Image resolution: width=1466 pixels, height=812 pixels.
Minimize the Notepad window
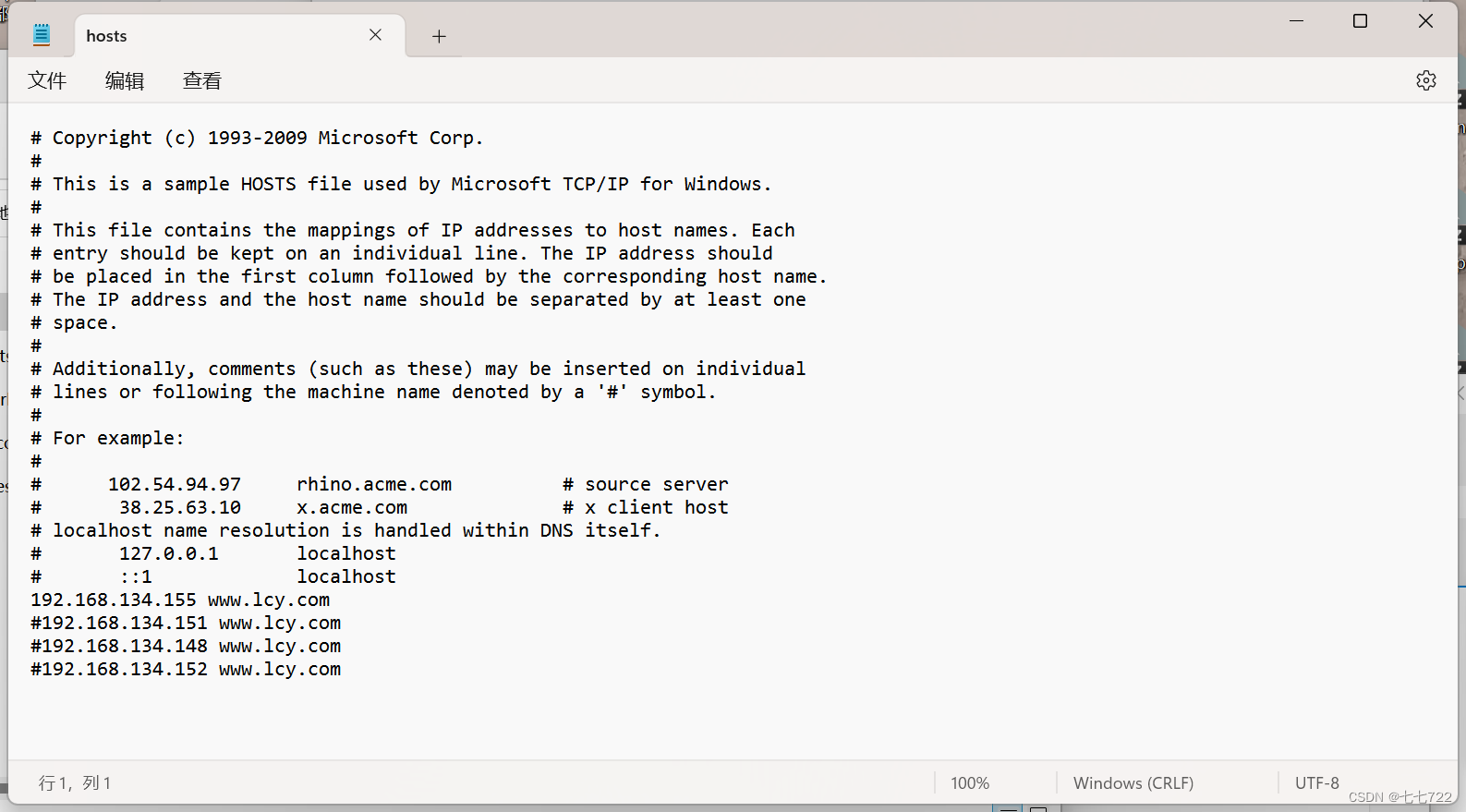1296,20
